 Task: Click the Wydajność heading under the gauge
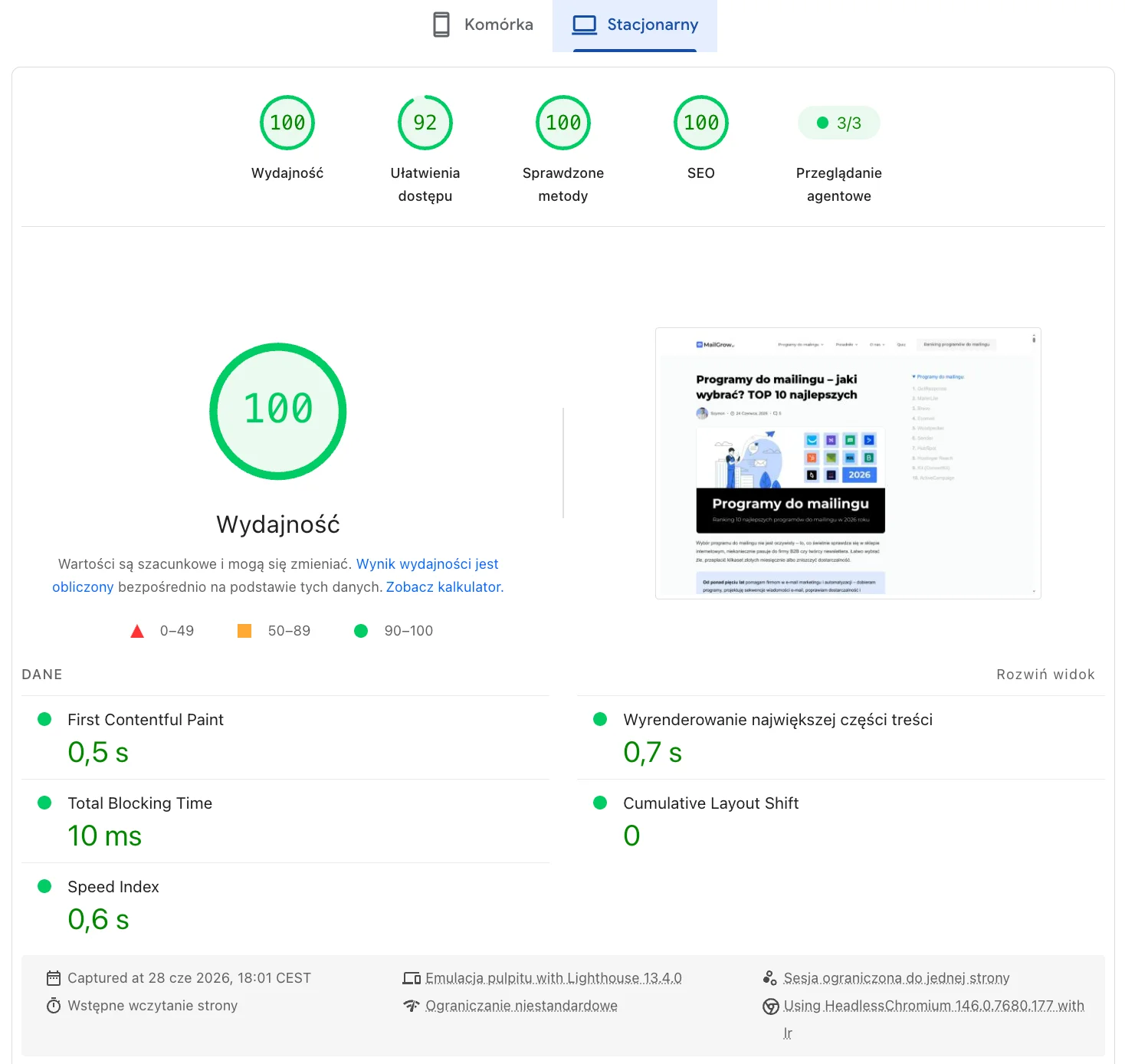point(278,524)
